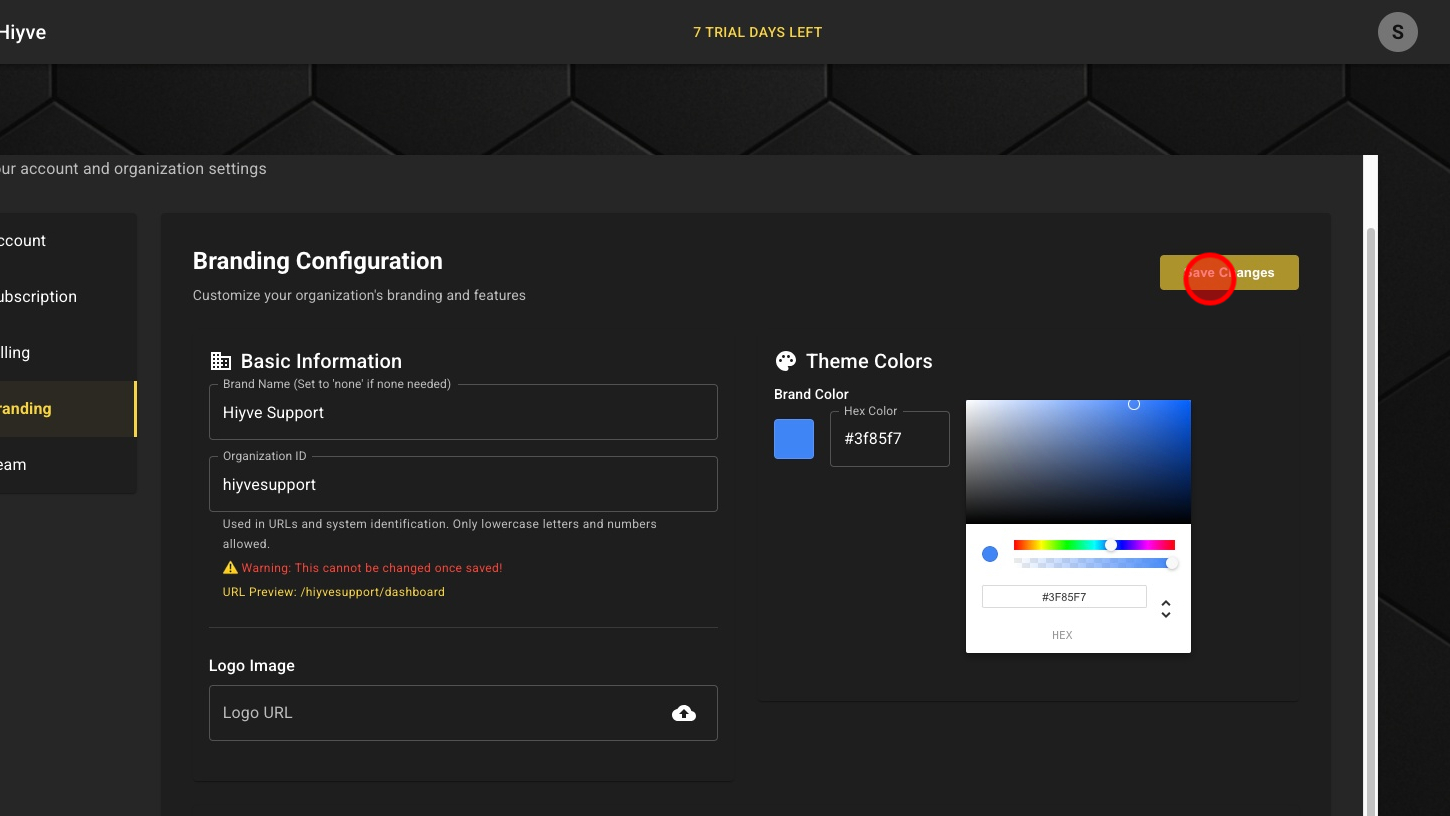Click the Basic Information building icon
1450x816 pixels.
click(x=220, y=361)
